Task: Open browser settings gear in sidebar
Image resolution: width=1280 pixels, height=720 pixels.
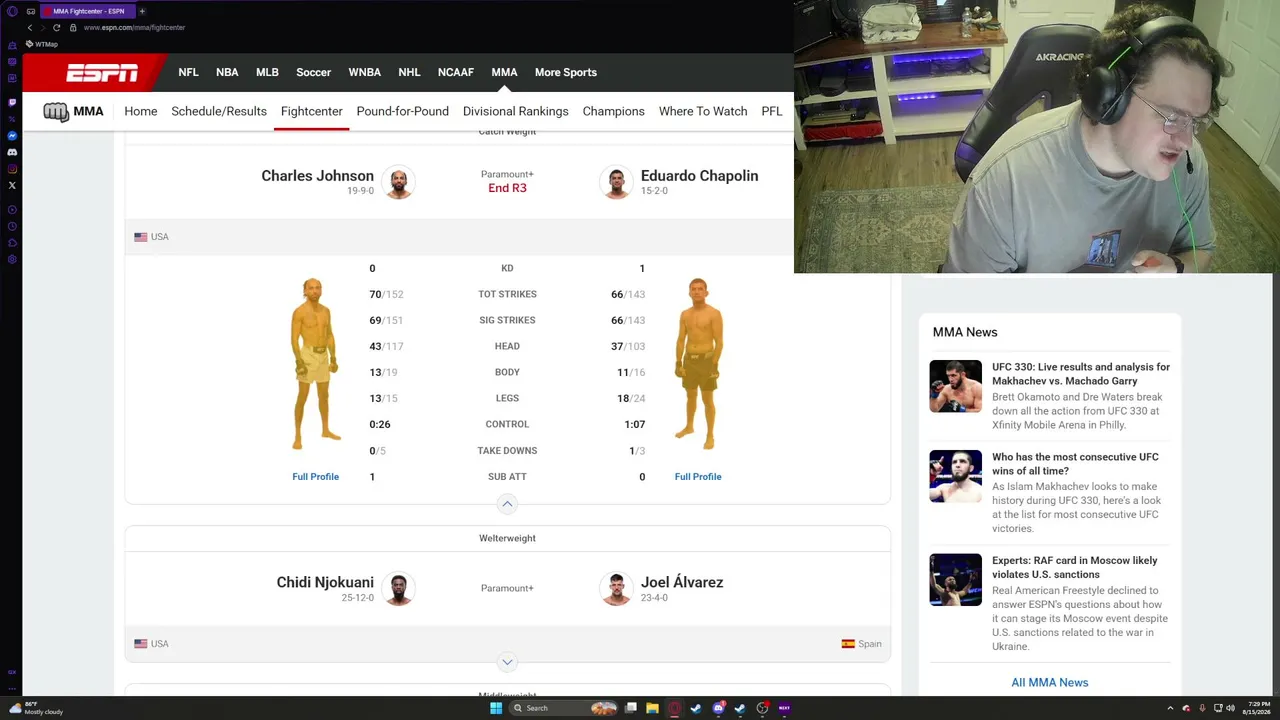Action: tap(12, 259)
